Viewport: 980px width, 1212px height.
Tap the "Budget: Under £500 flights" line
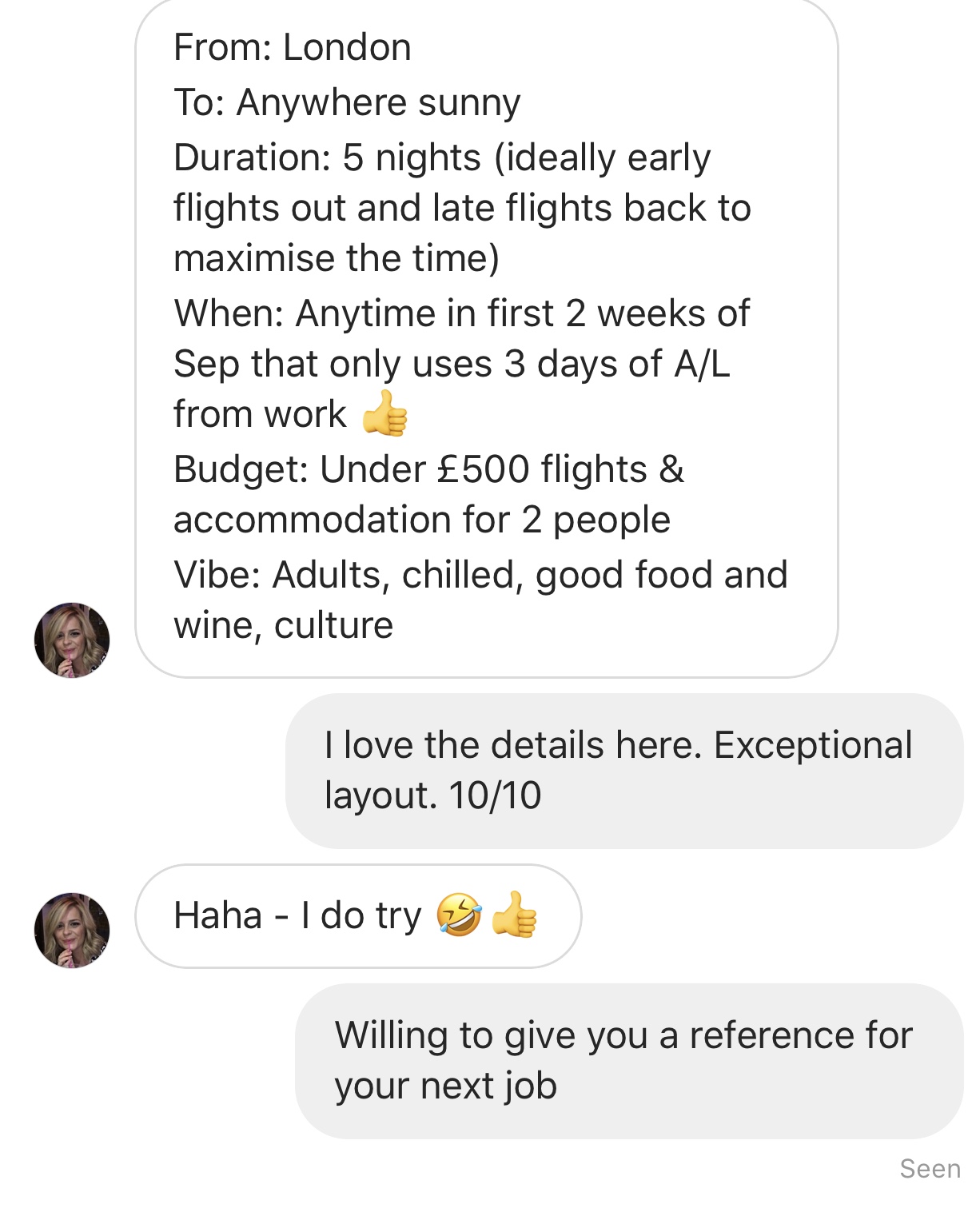pyautogui.click(x=428, y=469)
